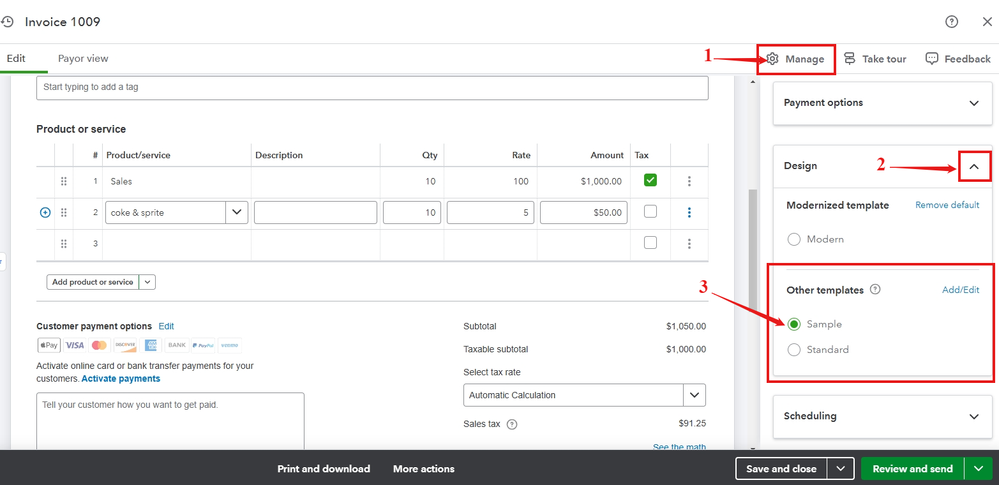
Task: Open the more options menu for row 3
Action: pyautogui.click(x=689, y=243)
